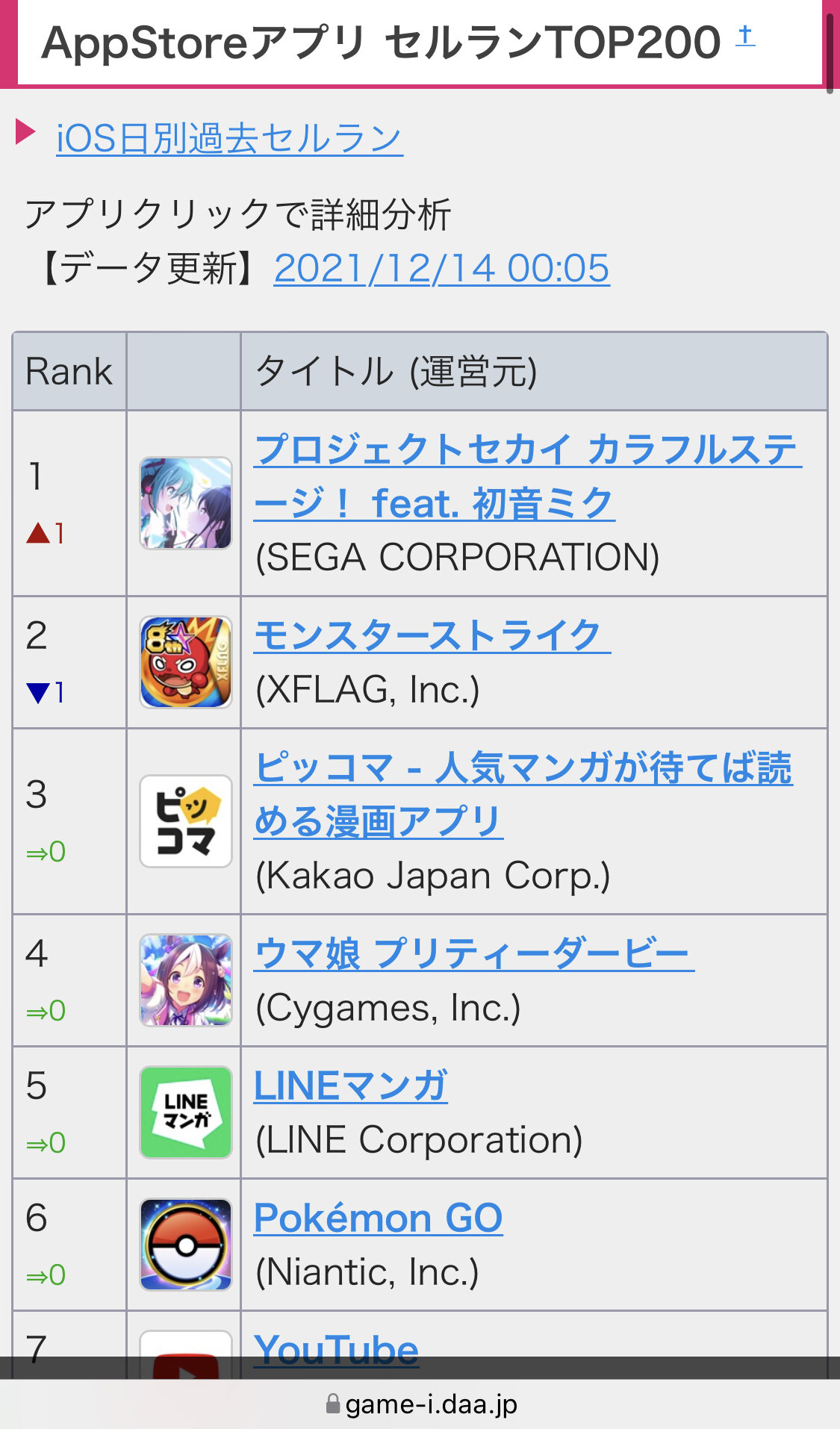The width and height of the screenshot is (840, 1429).
Task: Open the ウマ娘 プリティーダービー title link
Action: coord(474,953)
